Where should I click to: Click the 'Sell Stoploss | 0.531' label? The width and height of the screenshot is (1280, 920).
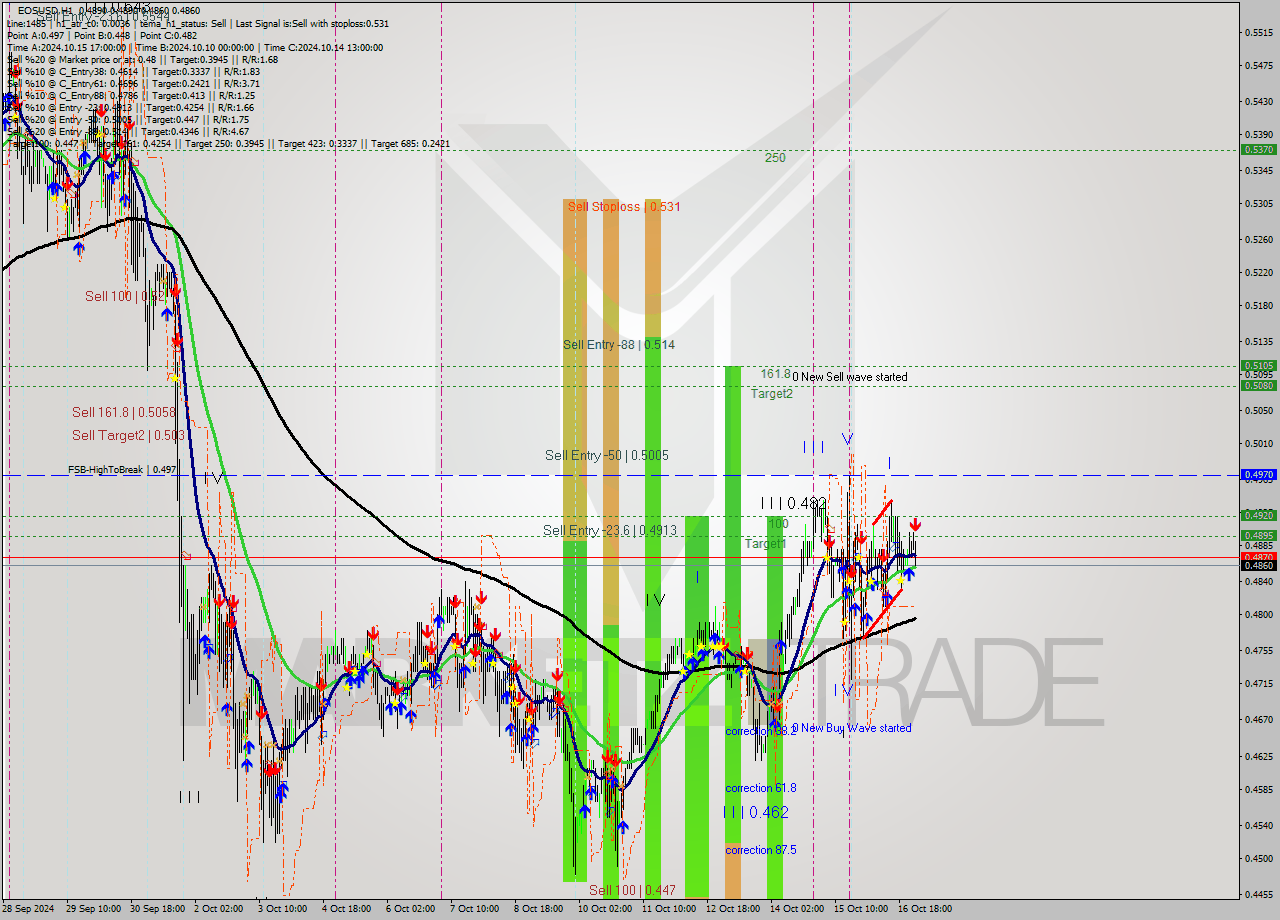[x=624, y=207]
